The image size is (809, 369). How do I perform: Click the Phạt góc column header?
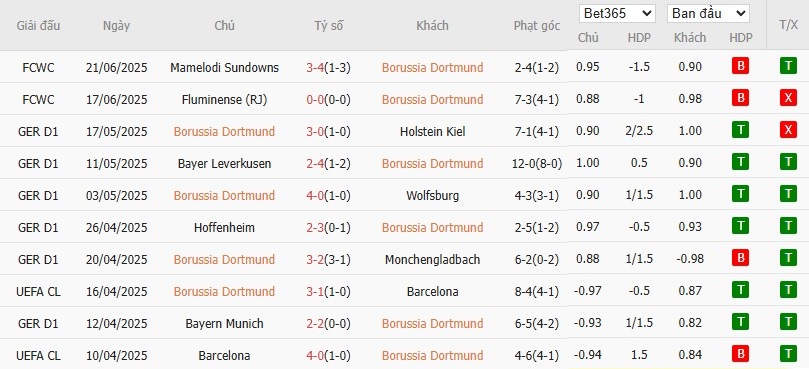pyautogui.click(x=537, y=26)
